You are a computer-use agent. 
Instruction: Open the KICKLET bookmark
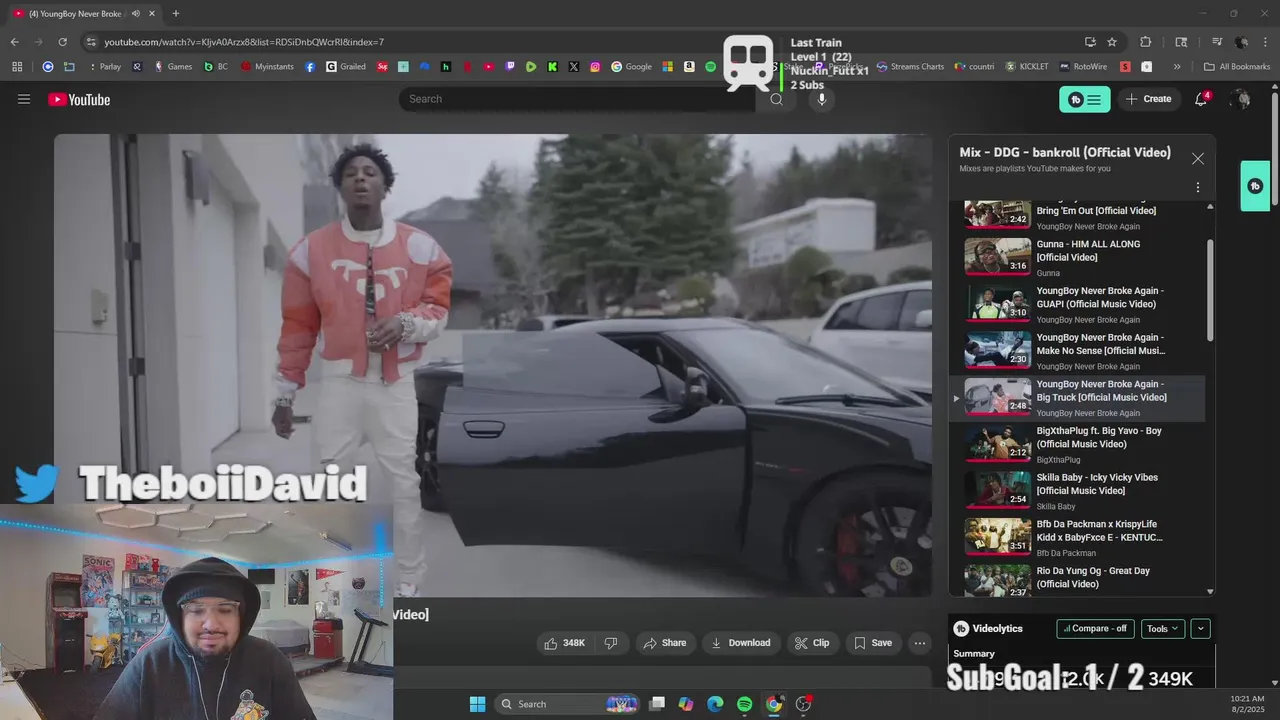[1027, 67]
